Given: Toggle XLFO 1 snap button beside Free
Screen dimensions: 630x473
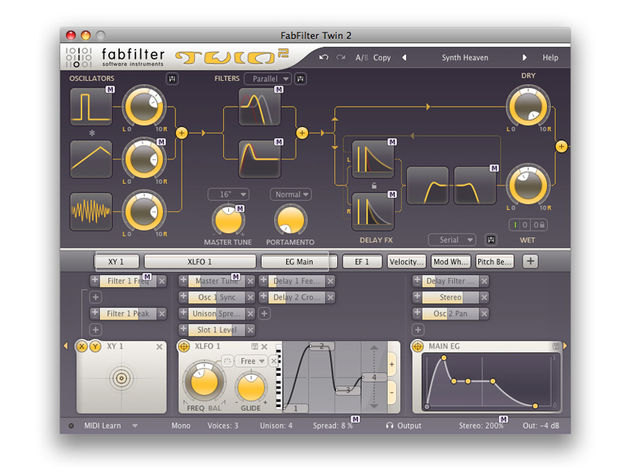Looking at the screenshot, I should pos(227,361).
